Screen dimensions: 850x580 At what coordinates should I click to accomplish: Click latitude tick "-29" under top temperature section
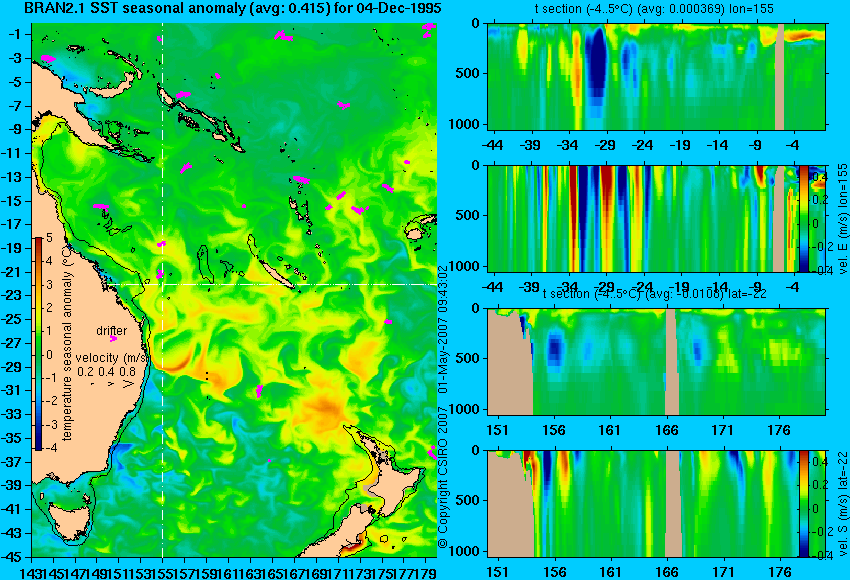pyautogui.click(x=605, y=145)
